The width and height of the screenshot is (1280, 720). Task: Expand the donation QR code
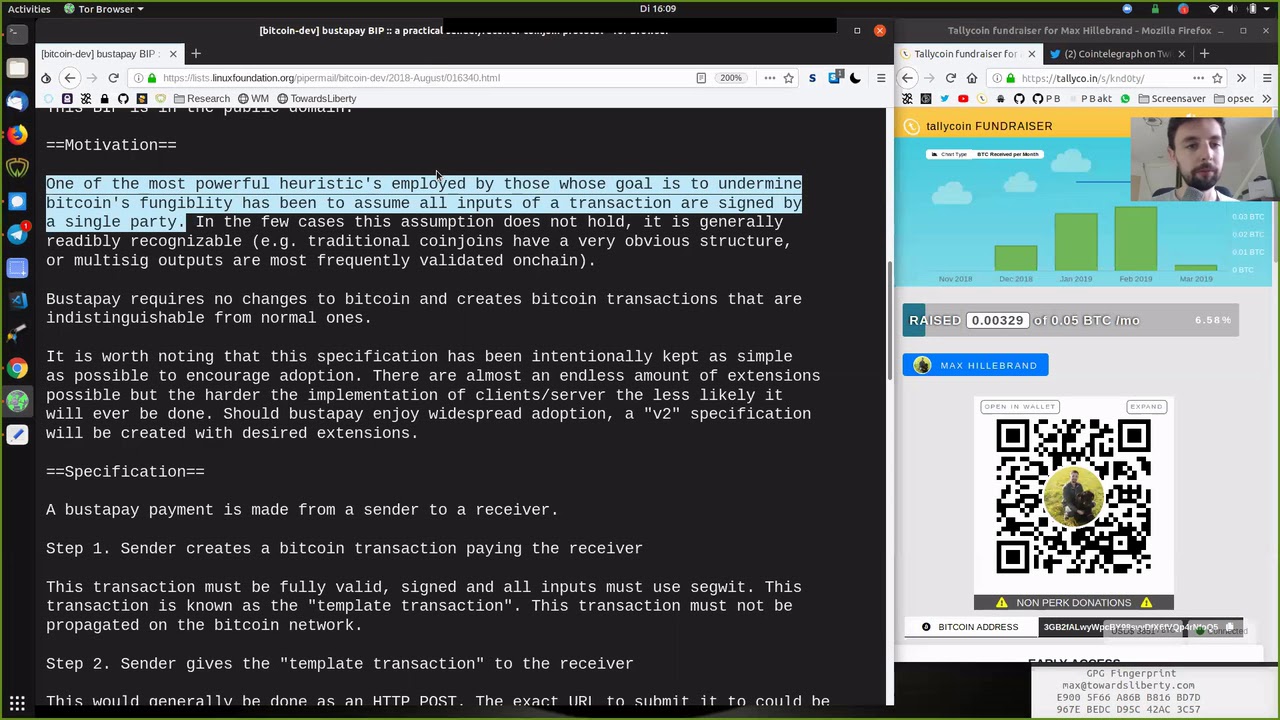pyautogui.click(x=1146, y=407)
